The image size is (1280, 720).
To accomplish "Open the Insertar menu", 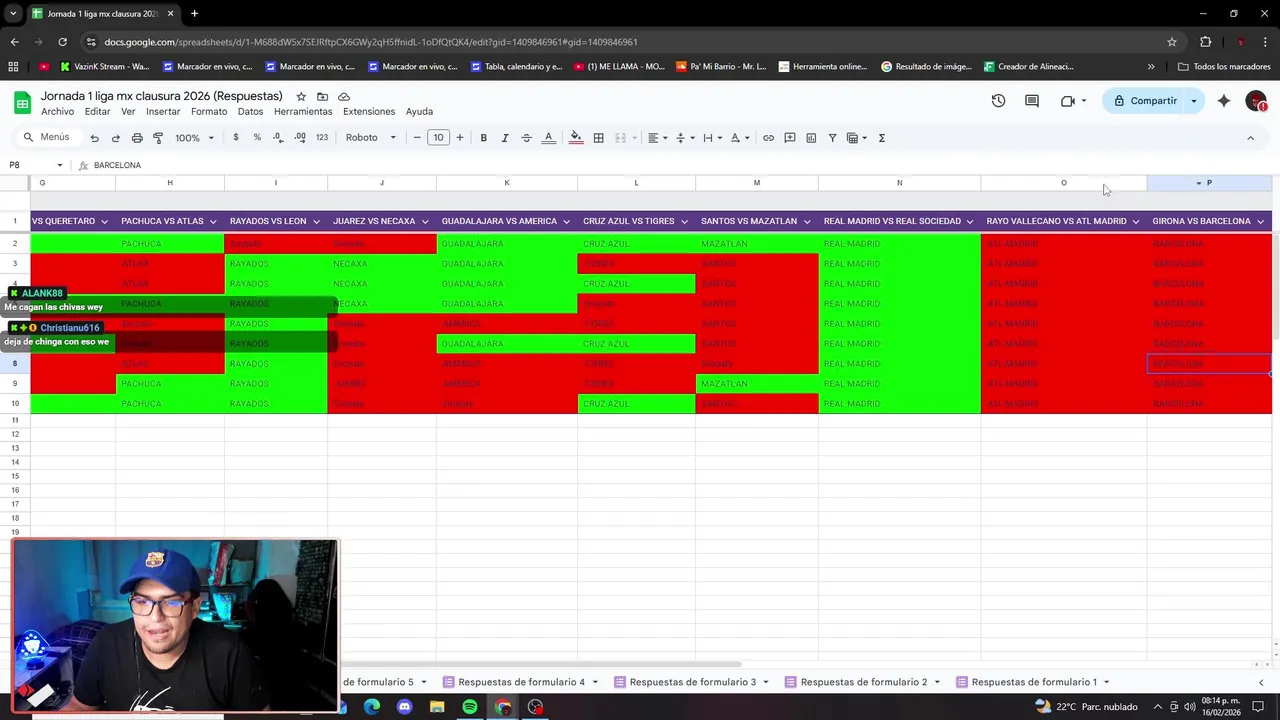I will pos(163,111).
